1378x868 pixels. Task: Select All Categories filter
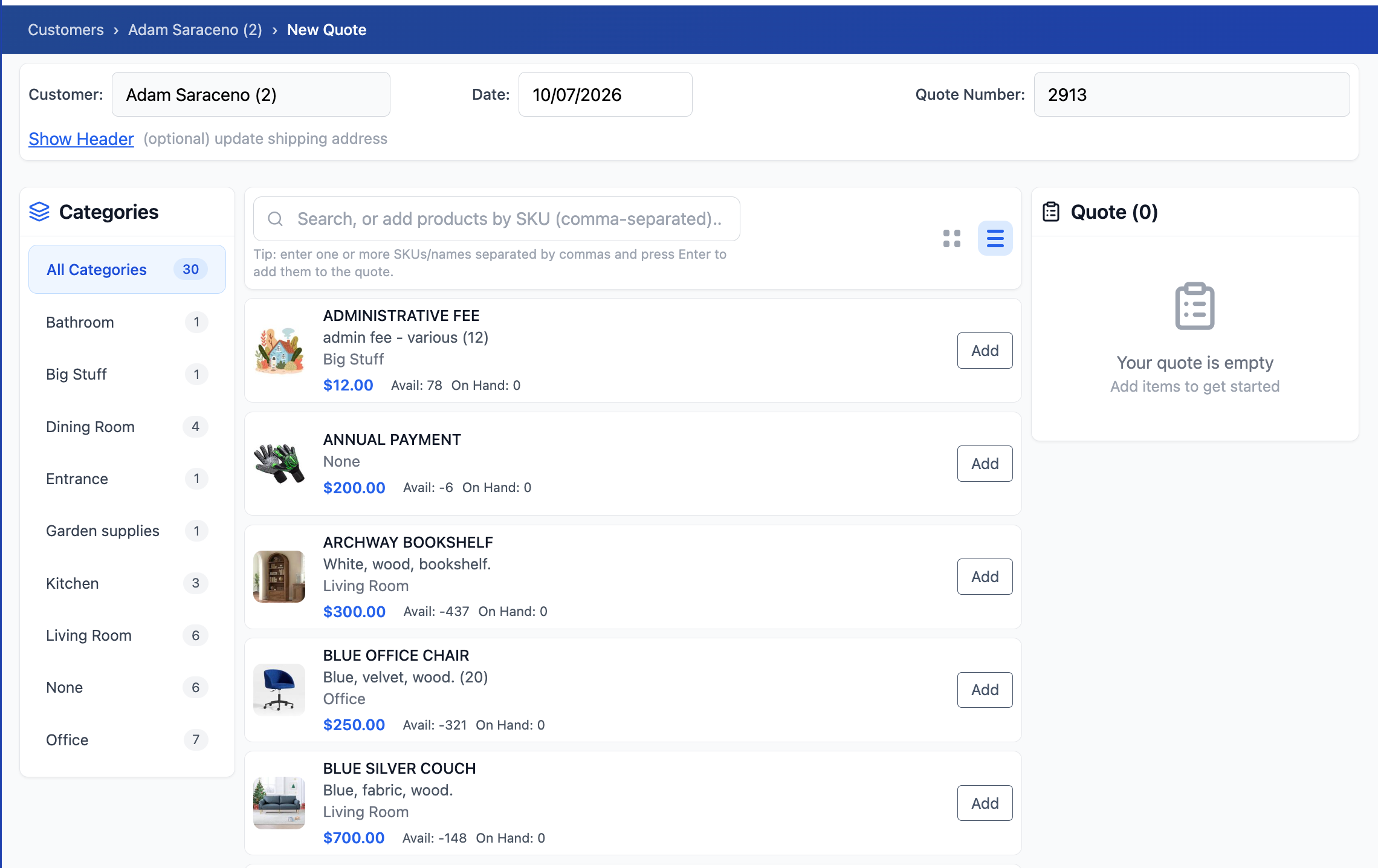click(x=127, y=270)
